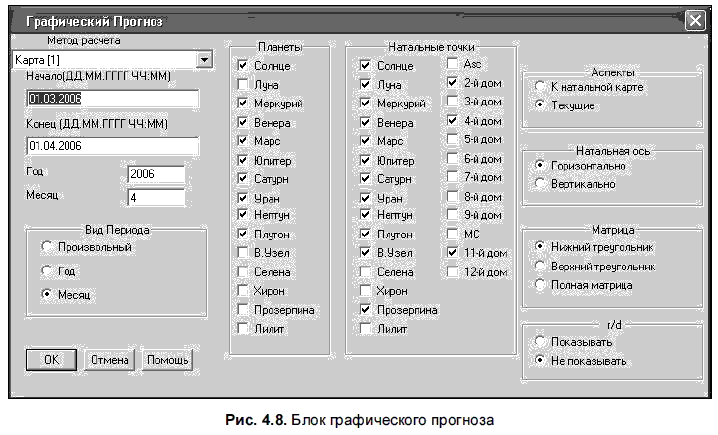The height and width of the screenshot is (435, 718).
Task: Set natal axis to Вертикально
Action: 540,184
